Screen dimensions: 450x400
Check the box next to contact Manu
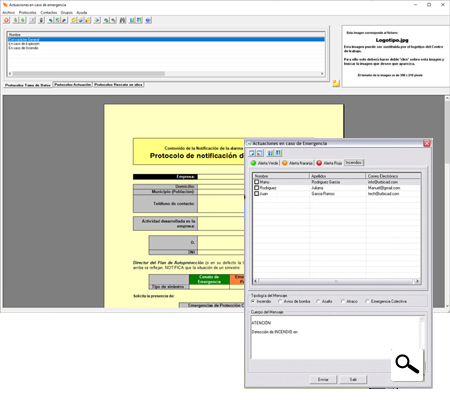(256, 182)
